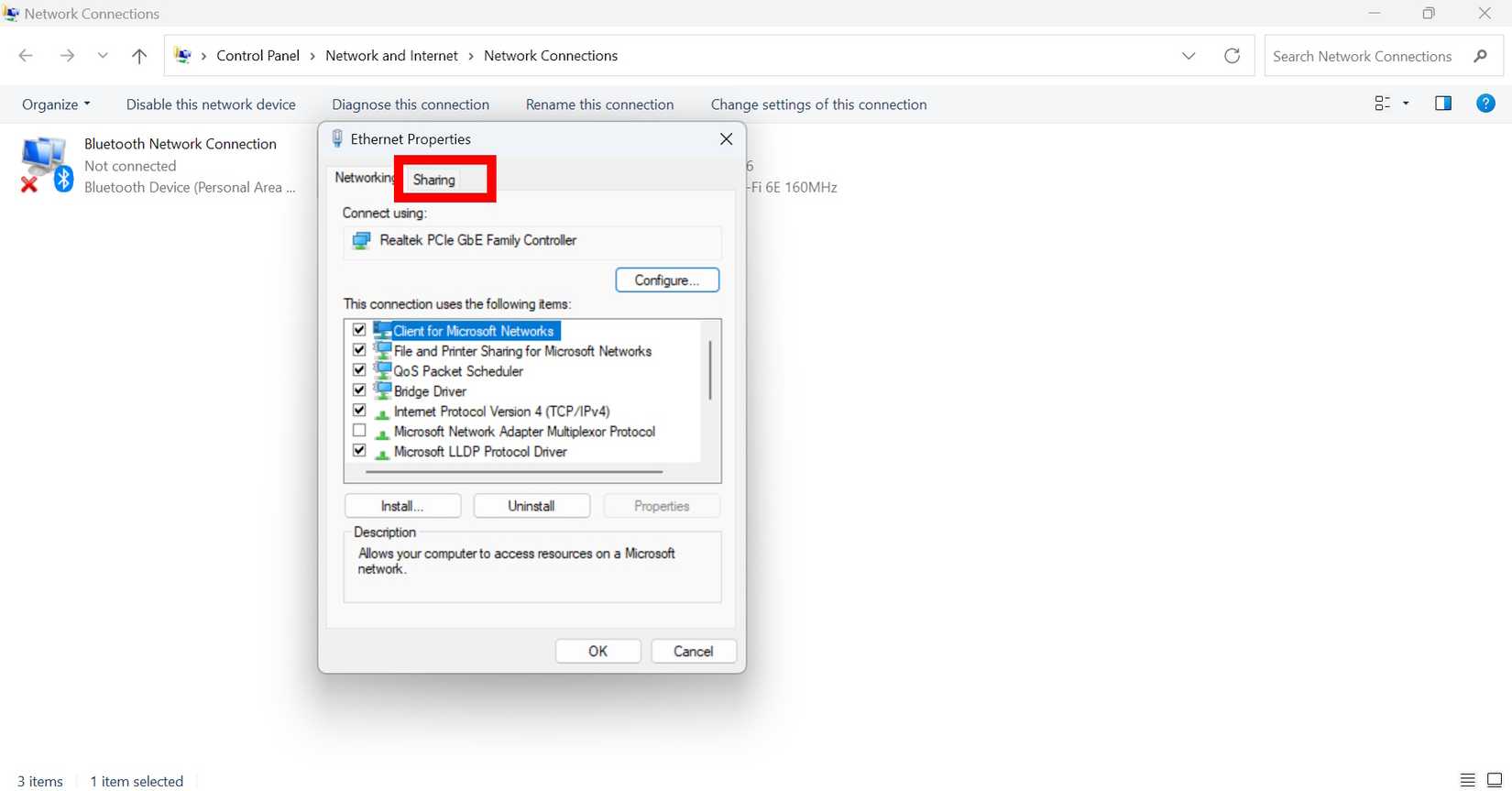Viewport: 1512px width, 791px height.
Task: Cancel the Ethernet Properties dialog
Action: 693,652
